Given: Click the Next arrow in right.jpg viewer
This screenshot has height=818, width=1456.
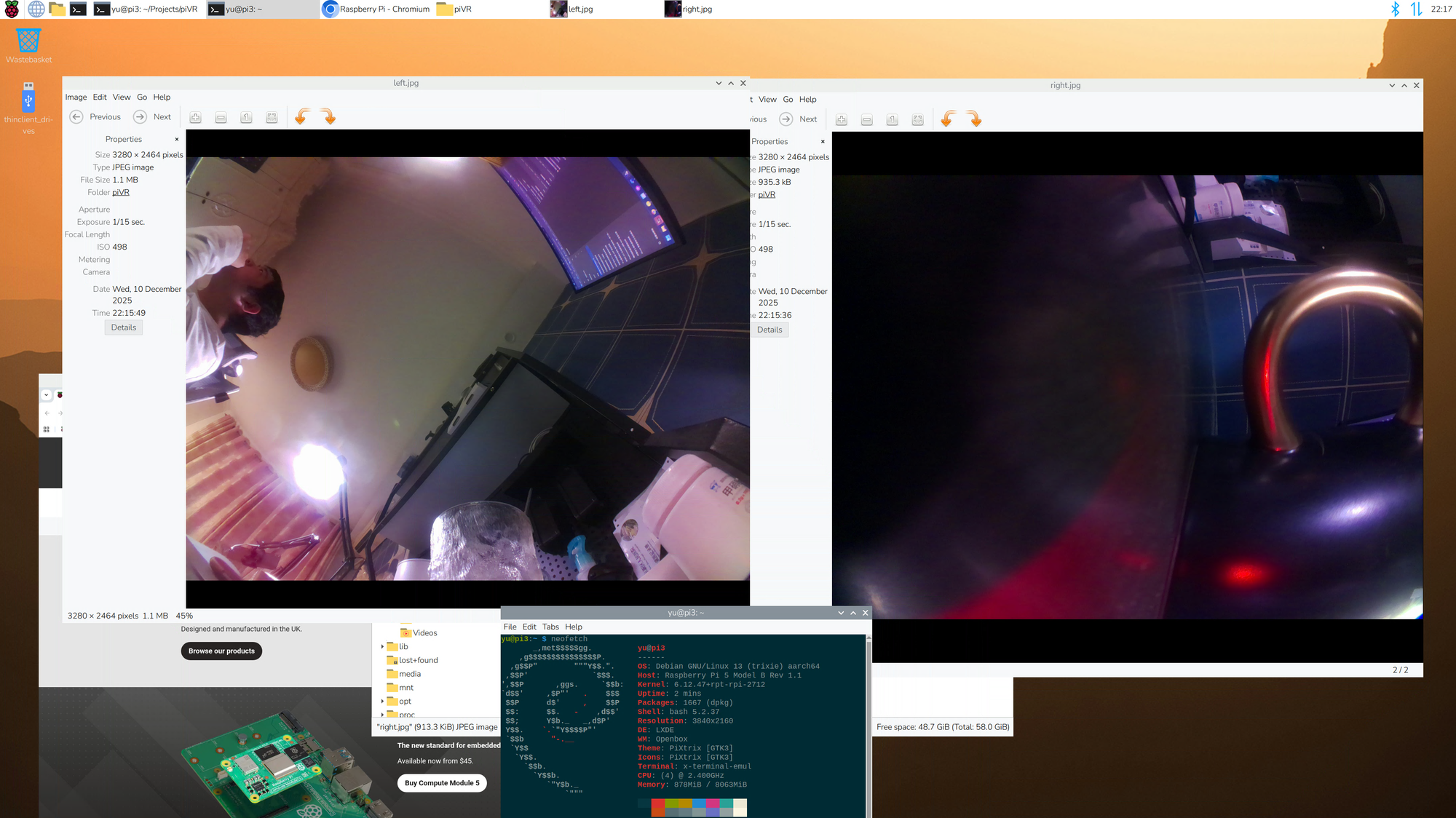Looking at the screenshot, I should click(x=786, y=119).
